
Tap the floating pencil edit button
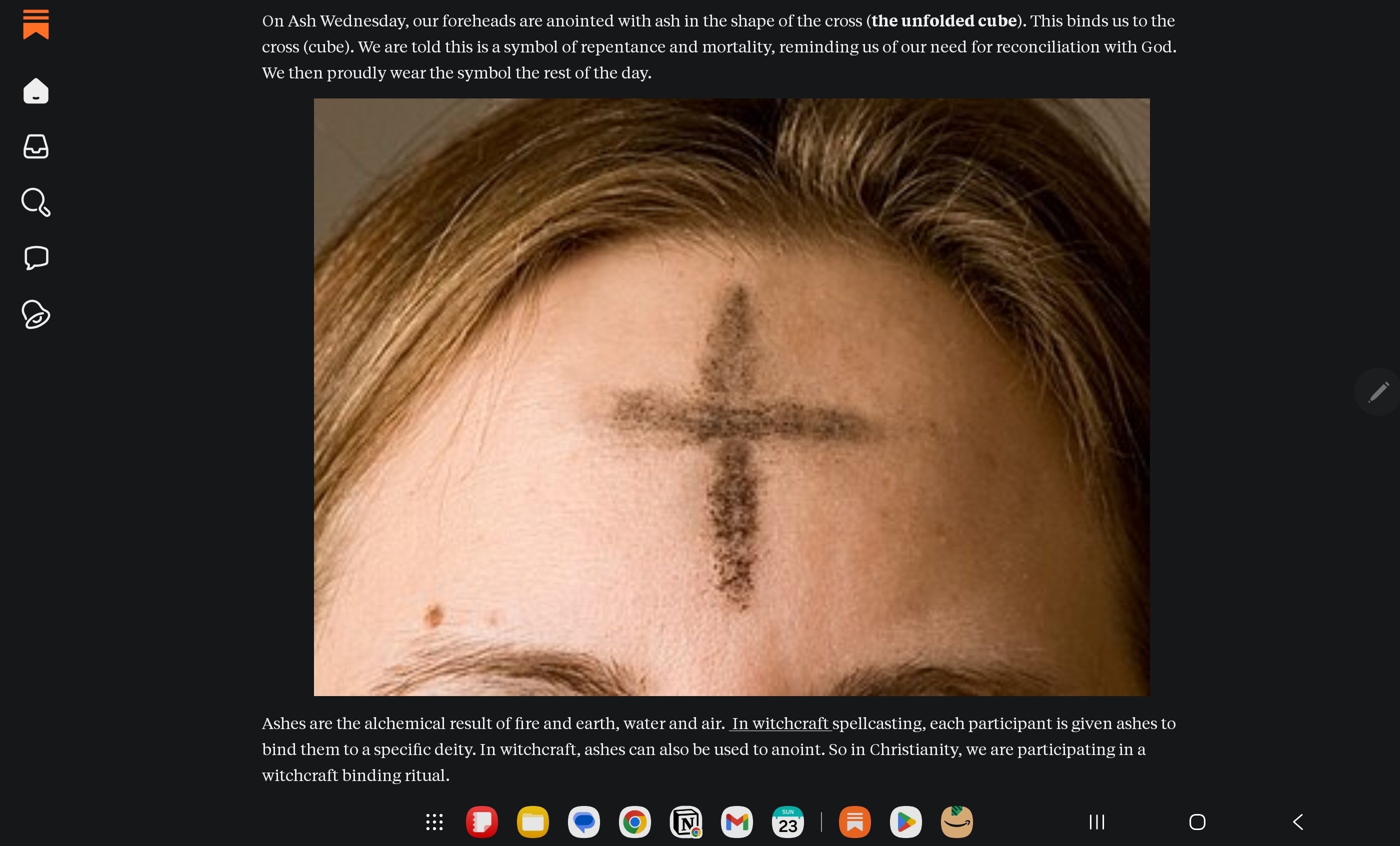click(x=1378, y=392)
